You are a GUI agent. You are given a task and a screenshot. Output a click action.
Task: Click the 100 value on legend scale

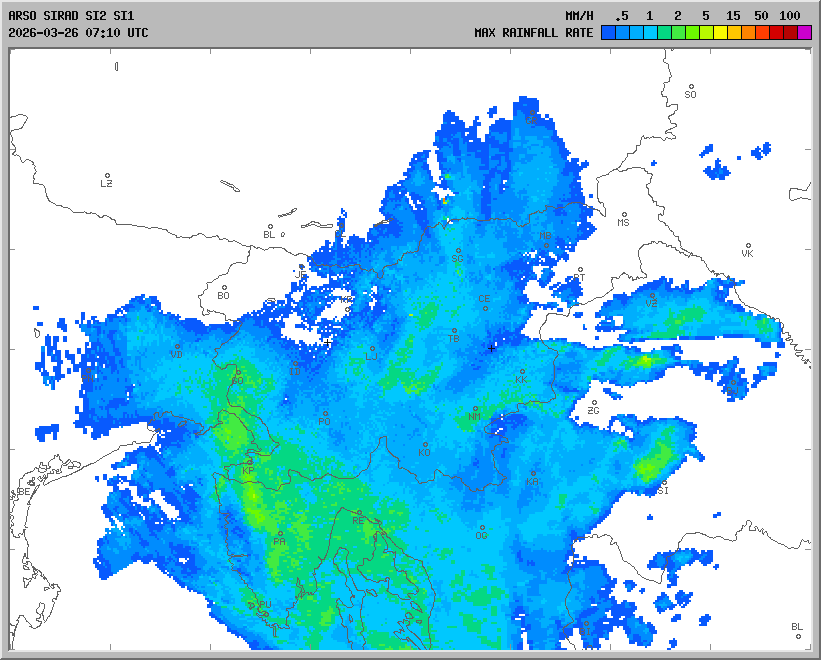(790, 16)
